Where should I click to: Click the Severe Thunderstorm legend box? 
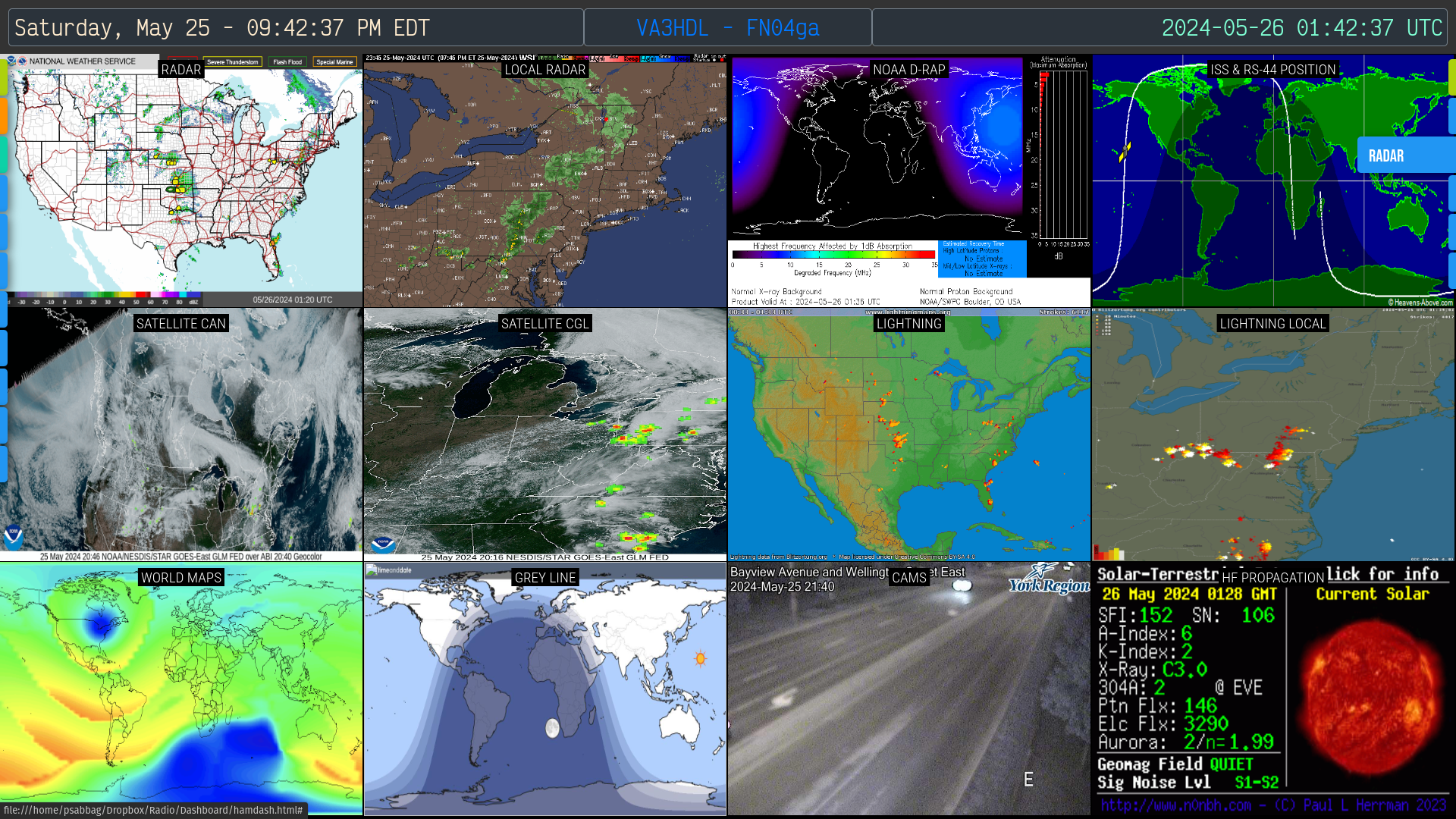[233, 62]
